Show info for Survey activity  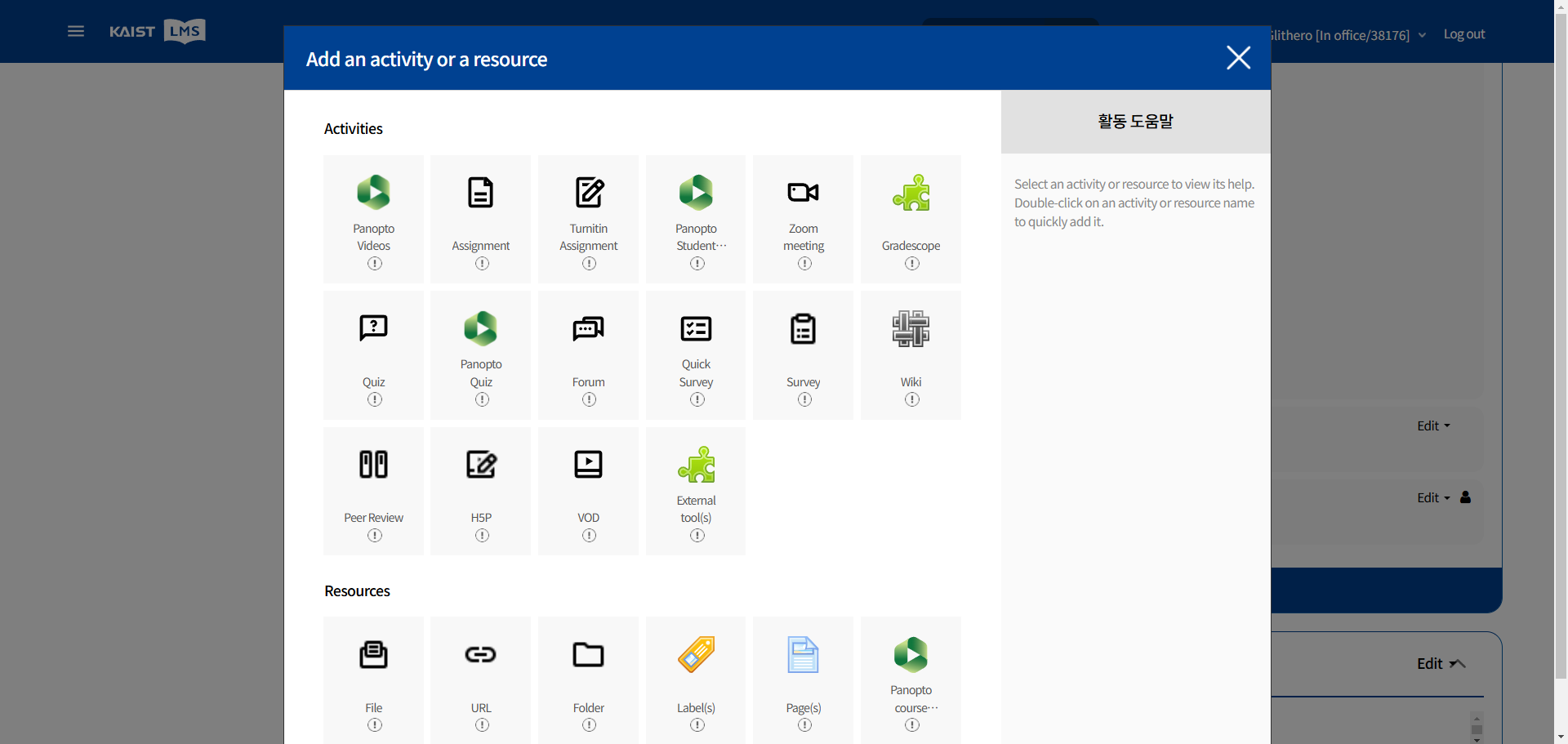[805, 399]
